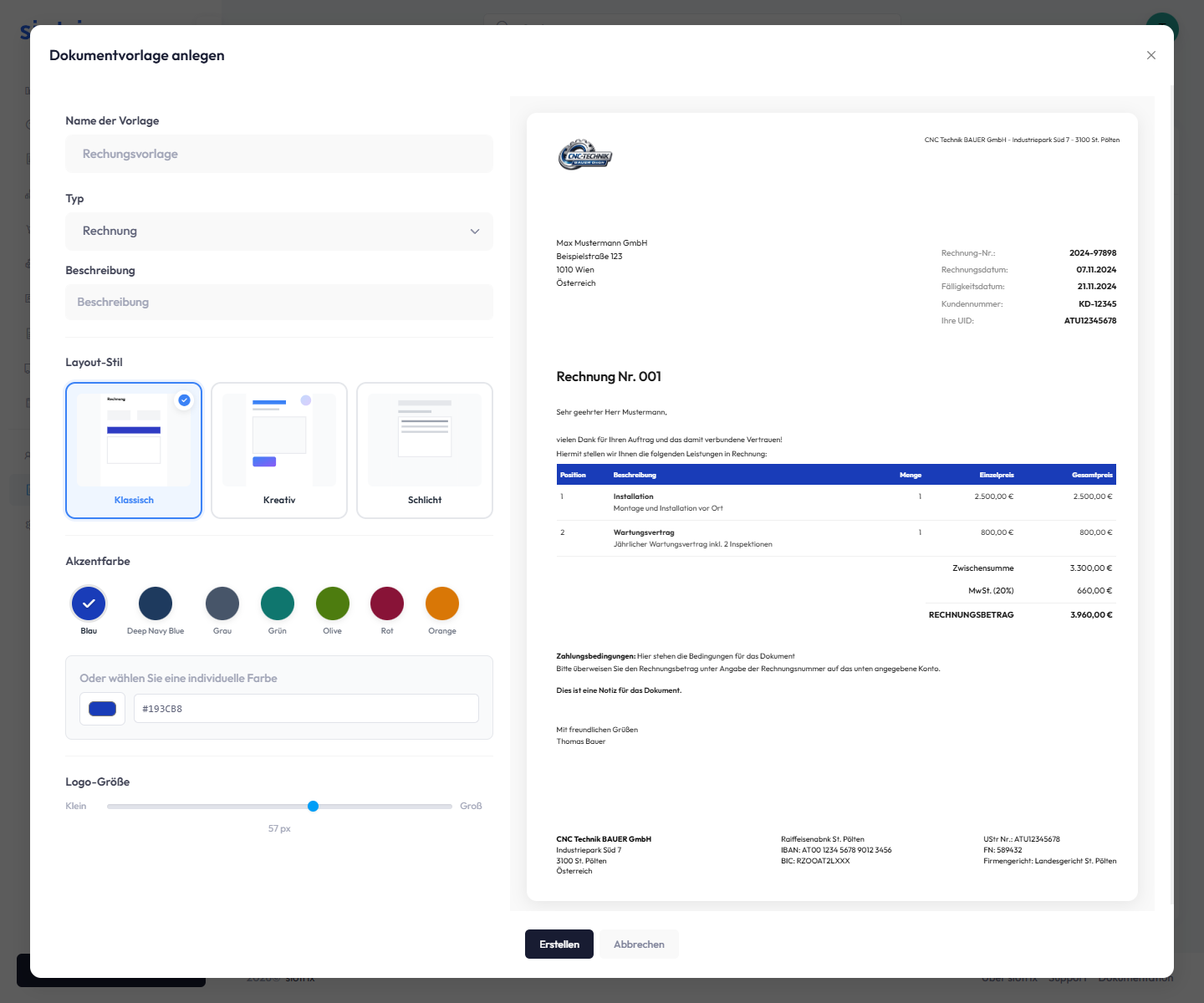This screenshot has width=1204, height=1003.
Task: Choose the Olive accent color
Action: tap(333, 603)
